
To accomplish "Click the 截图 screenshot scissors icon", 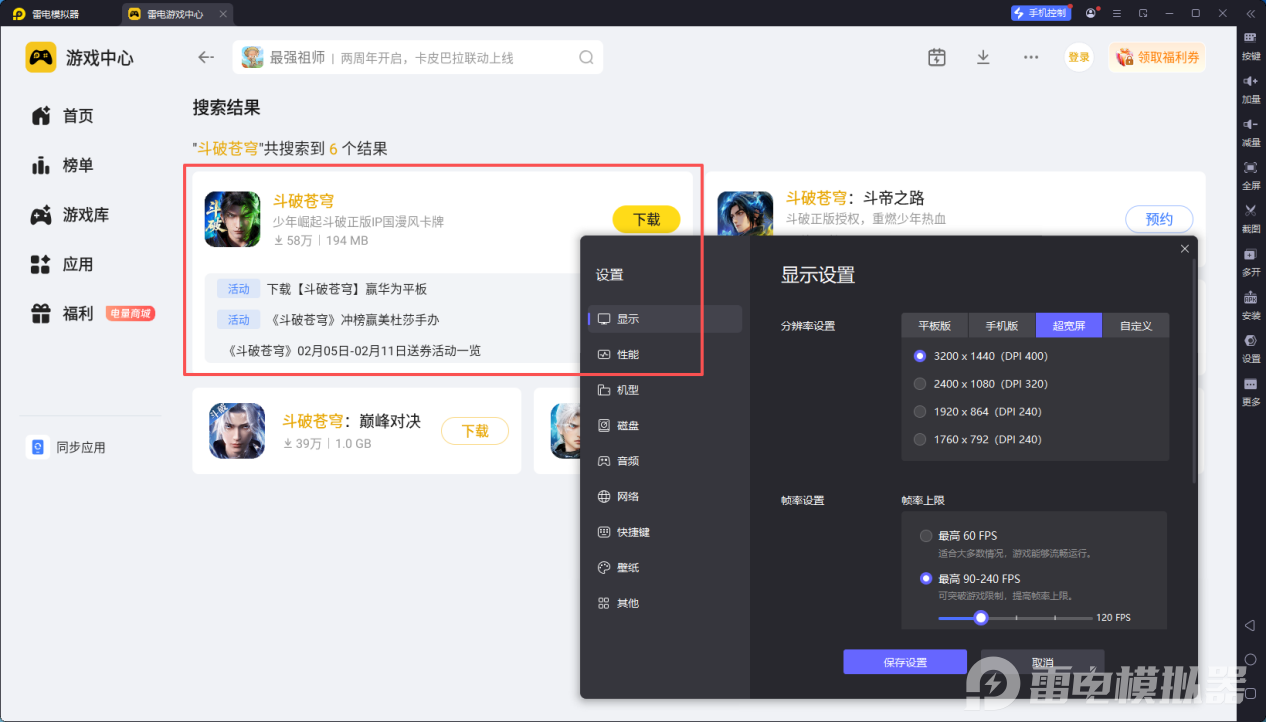I will [1250, 215].
